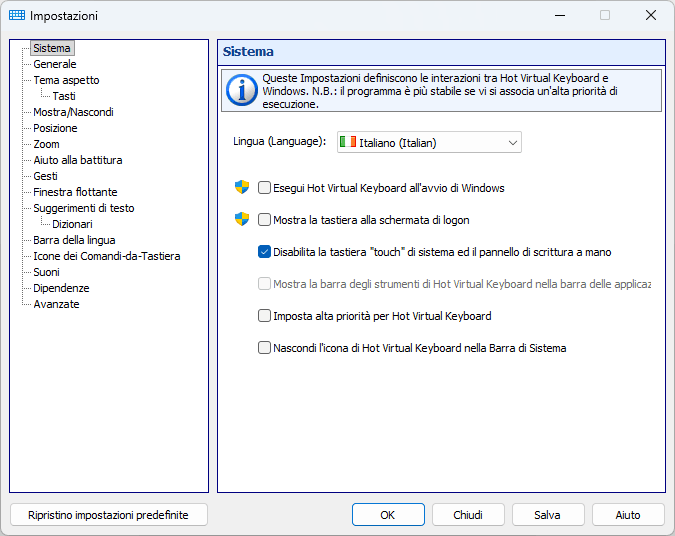Uncheck Disabilita la tastiera touch di sistema
Viewport: 675px width, 536px height.
pyautogui.click(x=264, y=252)
